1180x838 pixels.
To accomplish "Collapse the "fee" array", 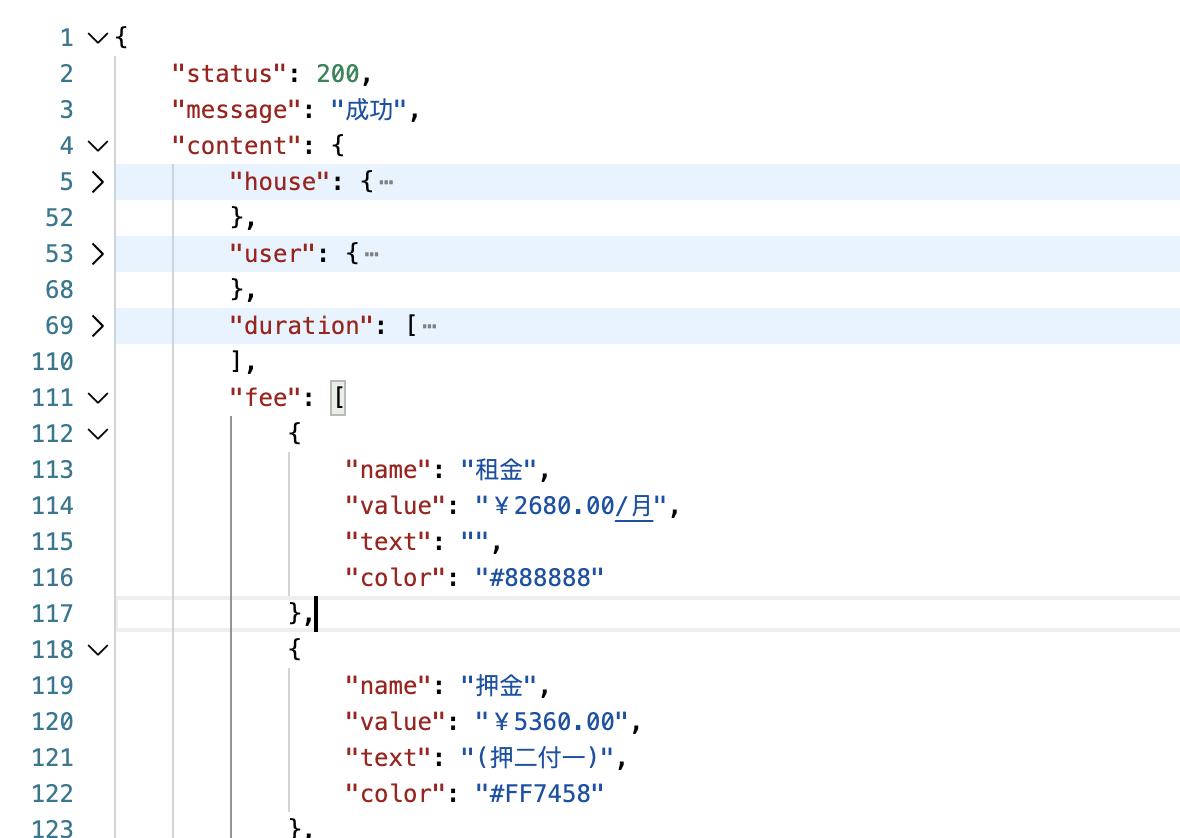I will pyautogui.click(x=97, y=397).
